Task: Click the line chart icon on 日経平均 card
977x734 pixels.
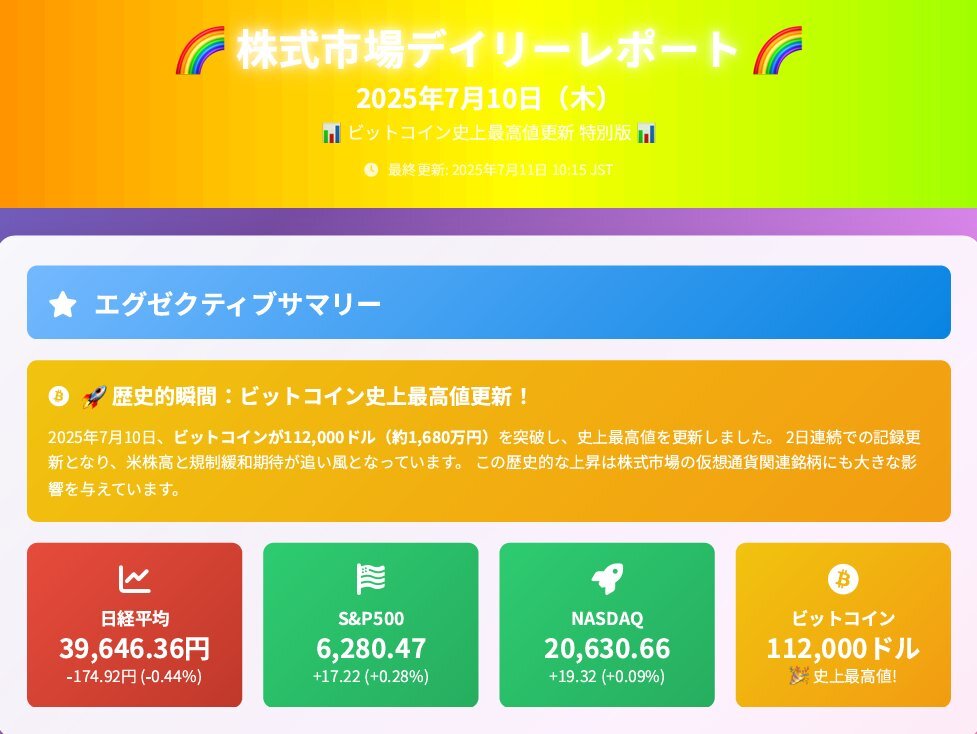Action: (x=135, y=579)
